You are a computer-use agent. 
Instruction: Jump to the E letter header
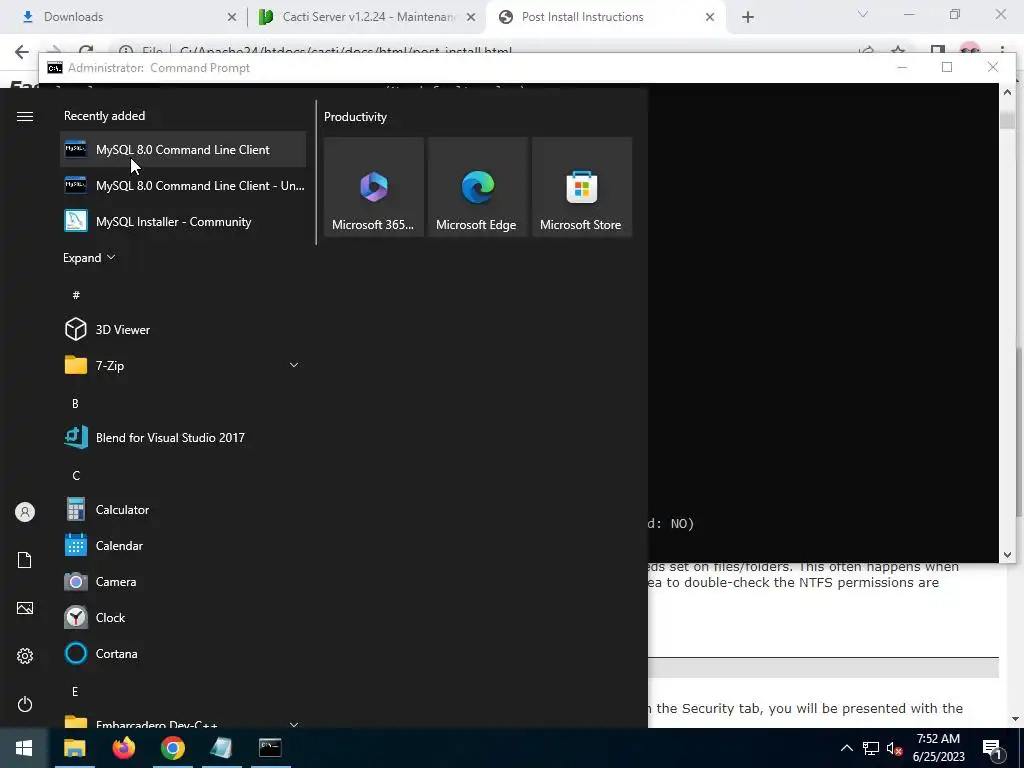point(75,691)
